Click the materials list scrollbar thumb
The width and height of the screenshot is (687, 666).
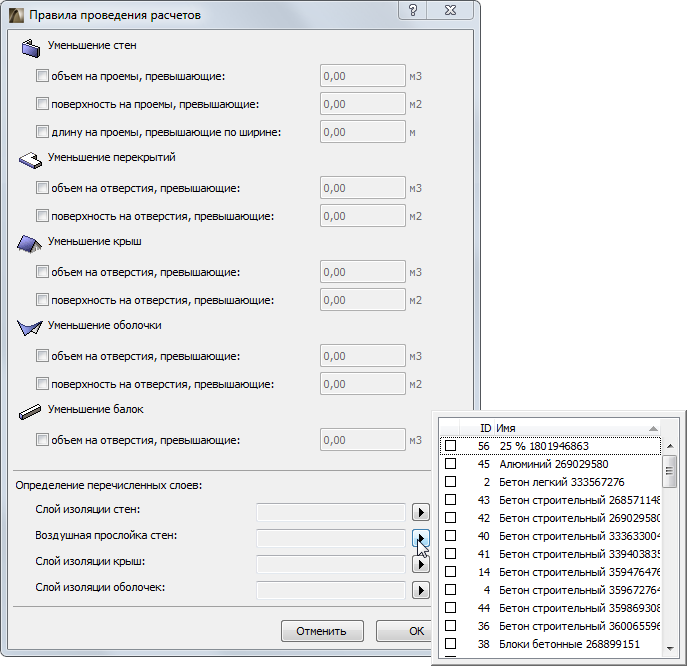click(669, 471)
